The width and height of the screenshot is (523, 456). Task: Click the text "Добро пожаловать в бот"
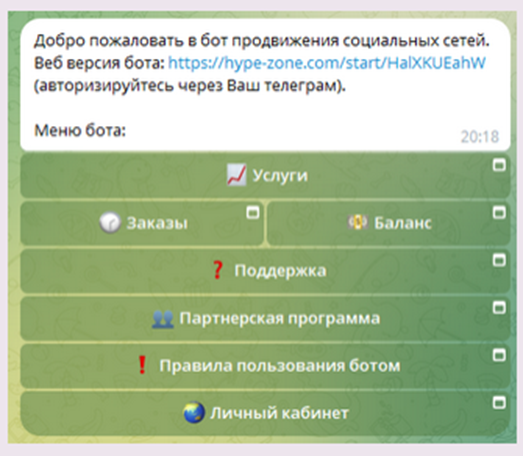(131, 41)
